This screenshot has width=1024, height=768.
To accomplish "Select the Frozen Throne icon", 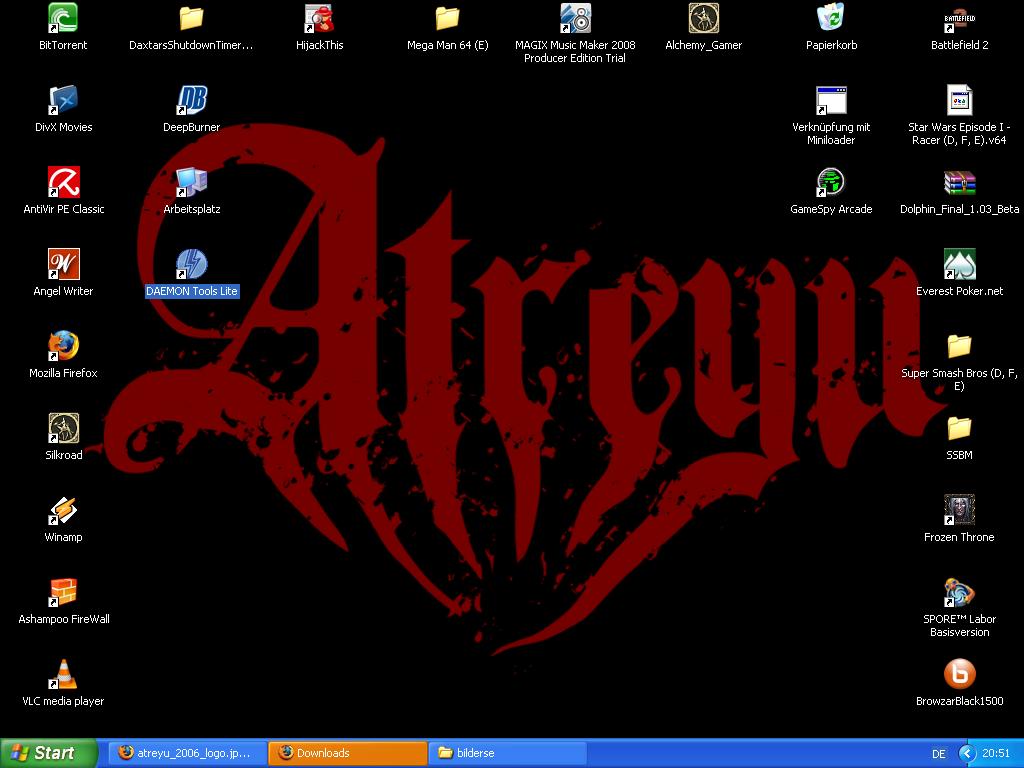I will pos(959,511).
